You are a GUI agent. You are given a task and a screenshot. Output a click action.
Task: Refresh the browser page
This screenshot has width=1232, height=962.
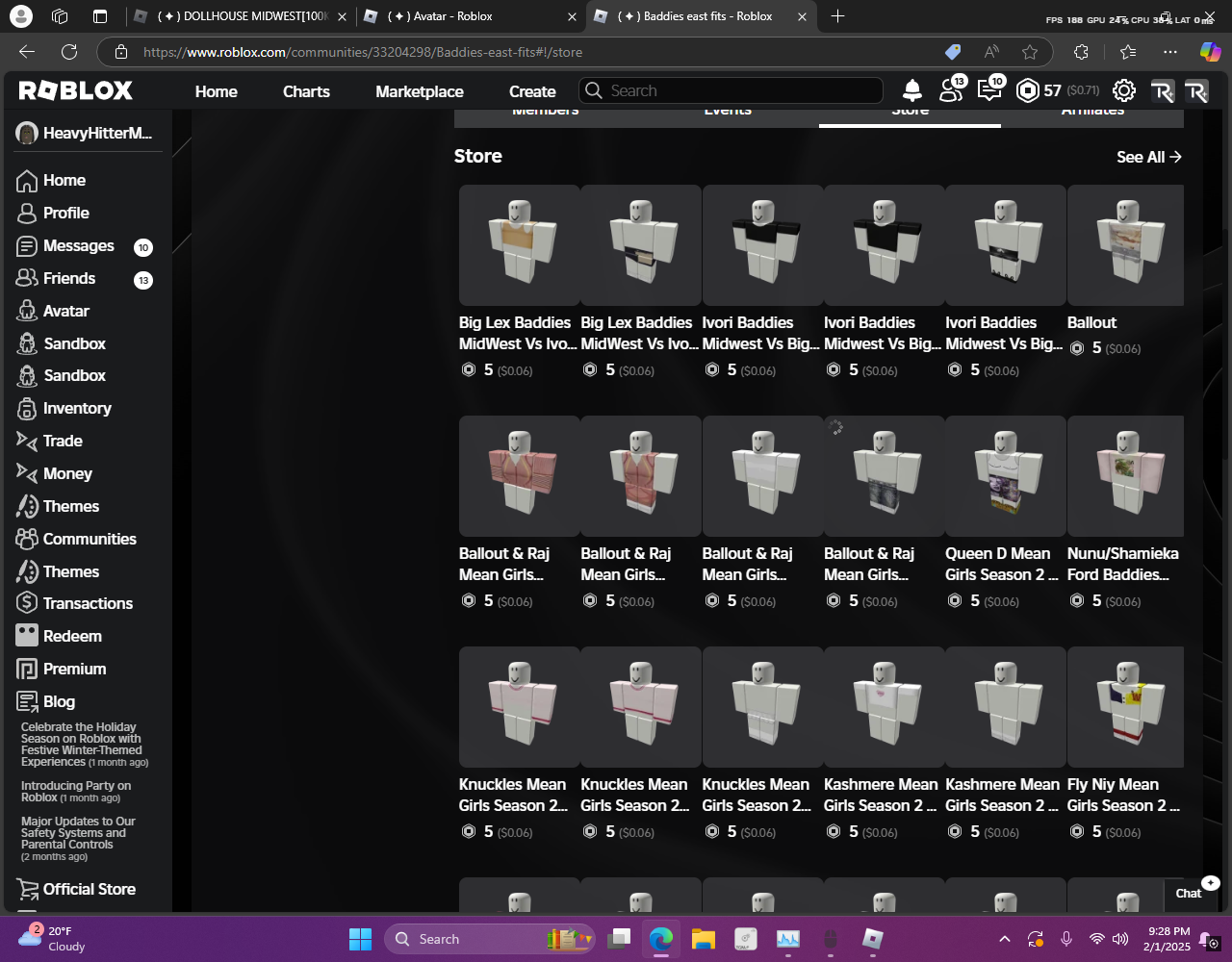(x=69, y=52)
